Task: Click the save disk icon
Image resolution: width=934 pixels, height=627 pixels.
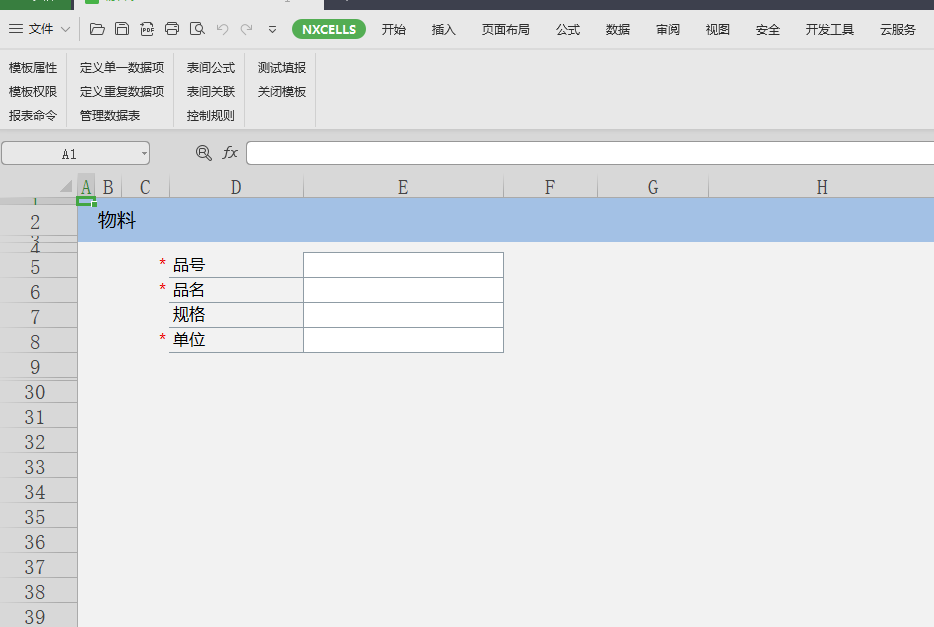Action: coord(122,29)
